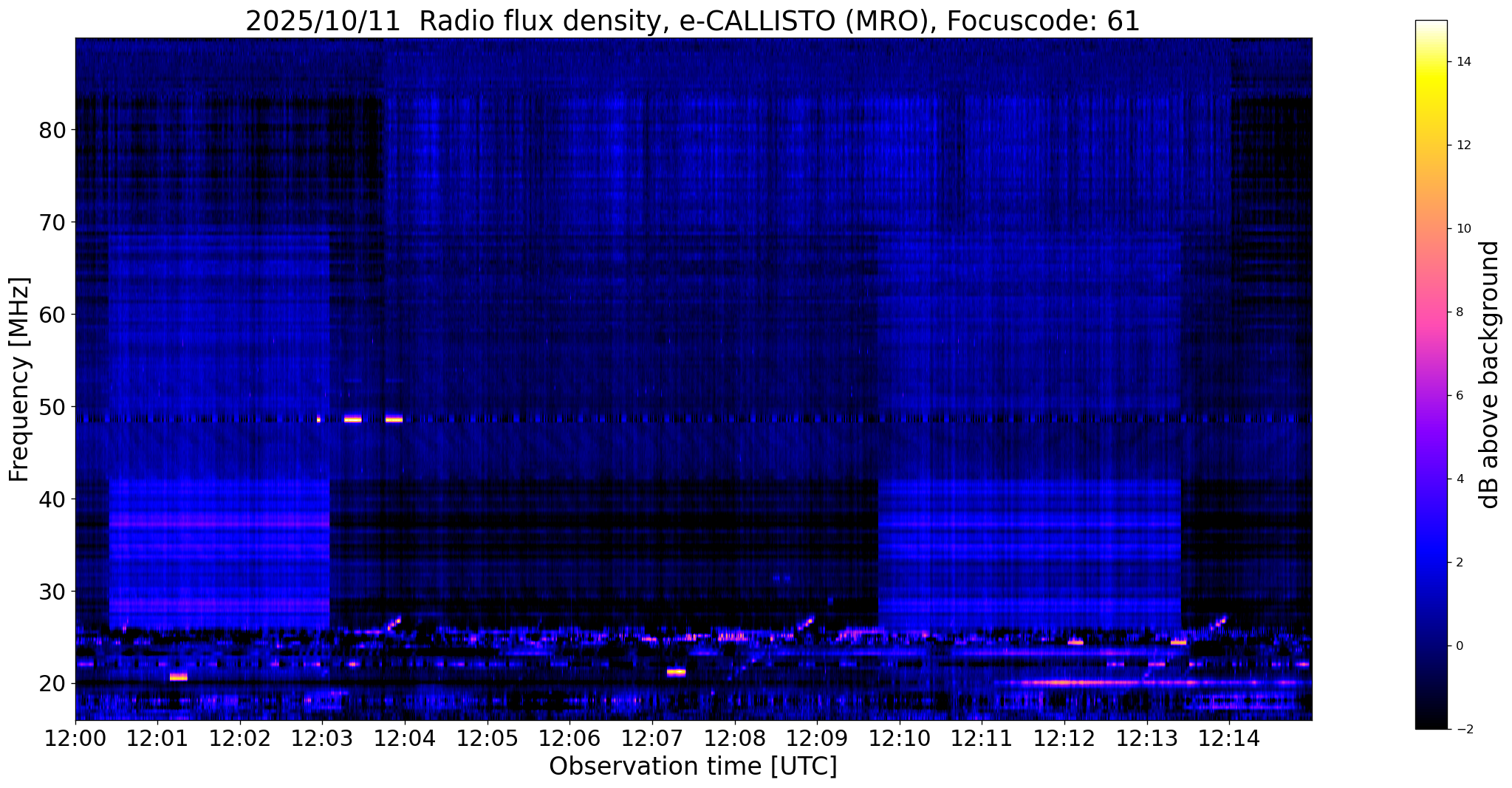Click the 70 MHz frequency tick label
Image resolution: width=1512 pixels, height=788 pixels.
pos(52,222)
